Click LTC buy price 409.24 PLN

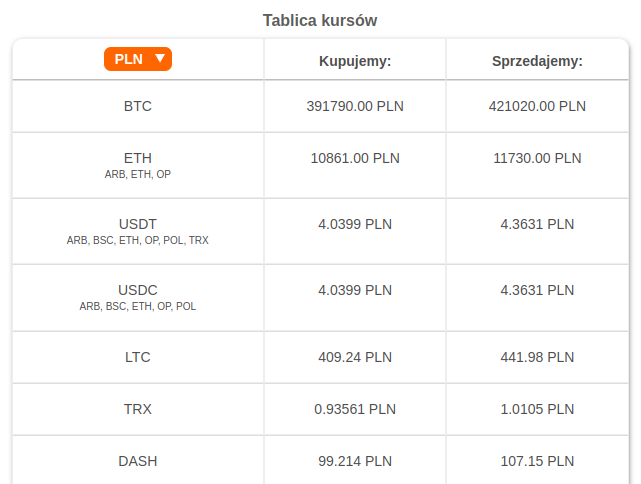[x=355, y=356]
